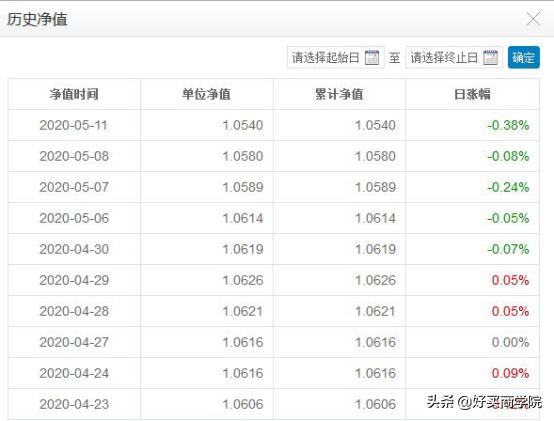Click the 净值时间 column header
Screen dimensions: 554x421
[x=74, y=94]
